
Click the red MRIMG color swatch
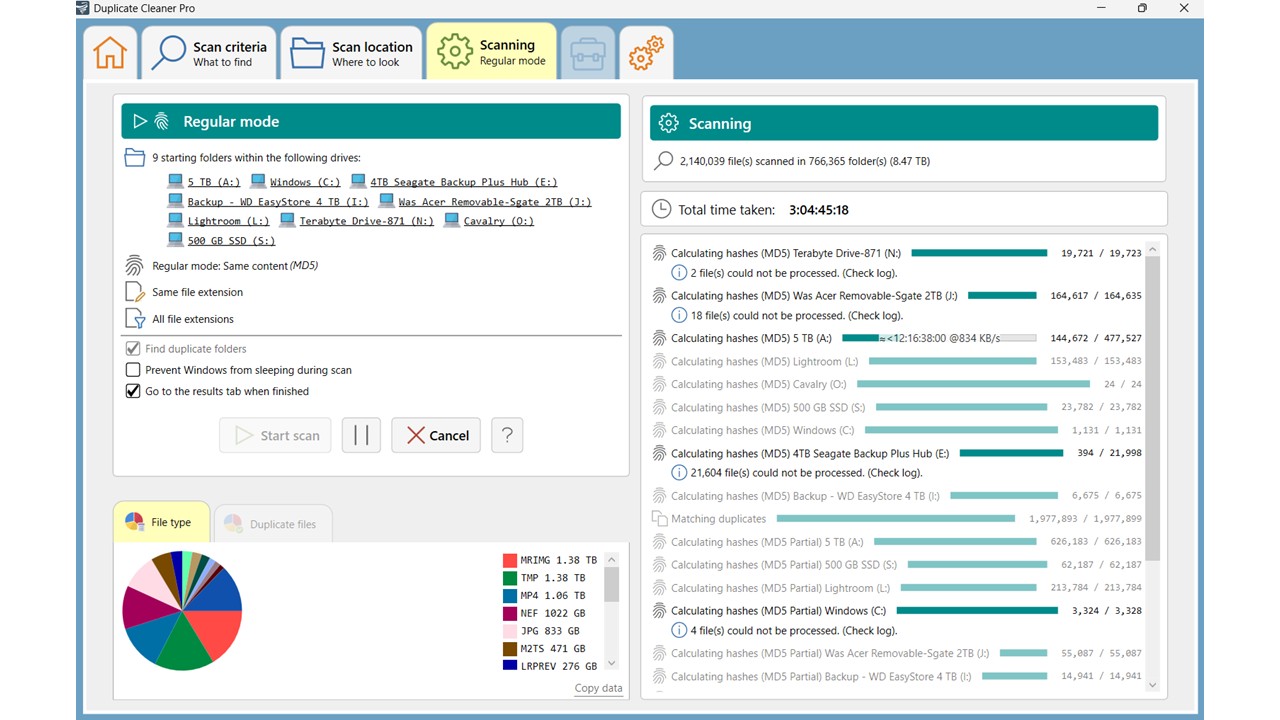[510, 561]
